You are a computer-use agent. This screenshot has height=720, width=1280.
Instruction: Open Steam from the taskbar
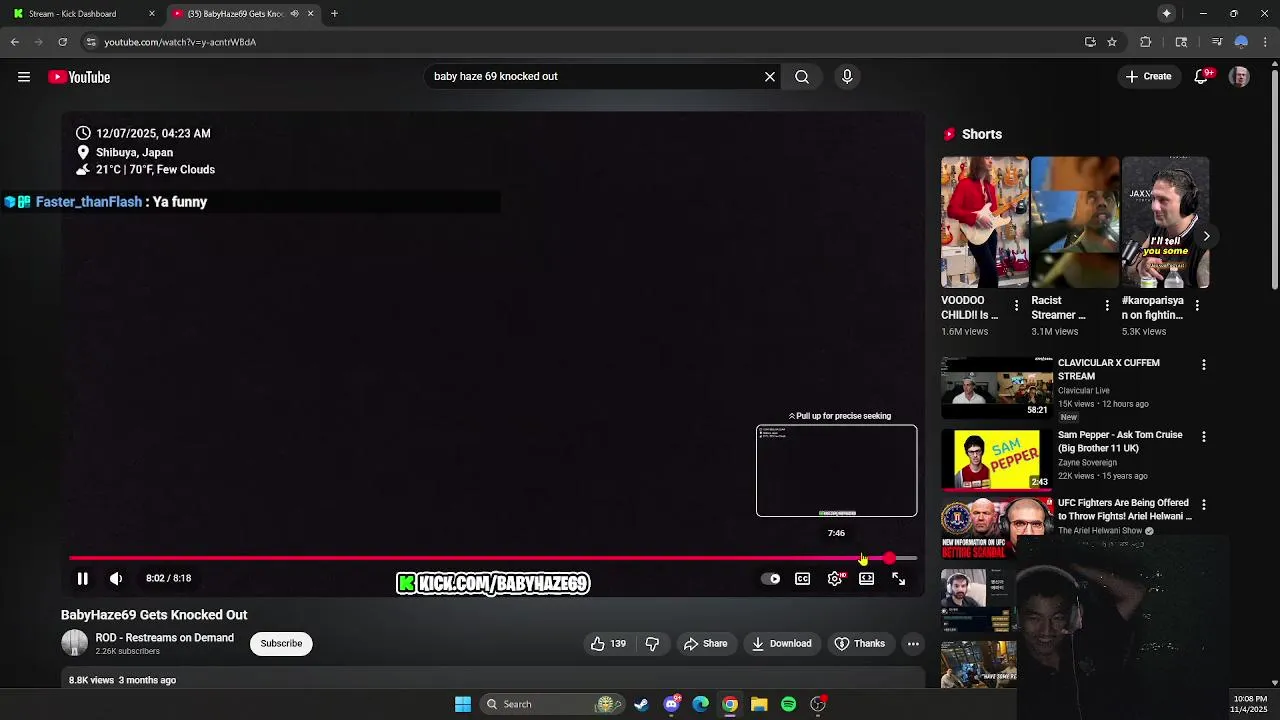(x=641, y=704)
